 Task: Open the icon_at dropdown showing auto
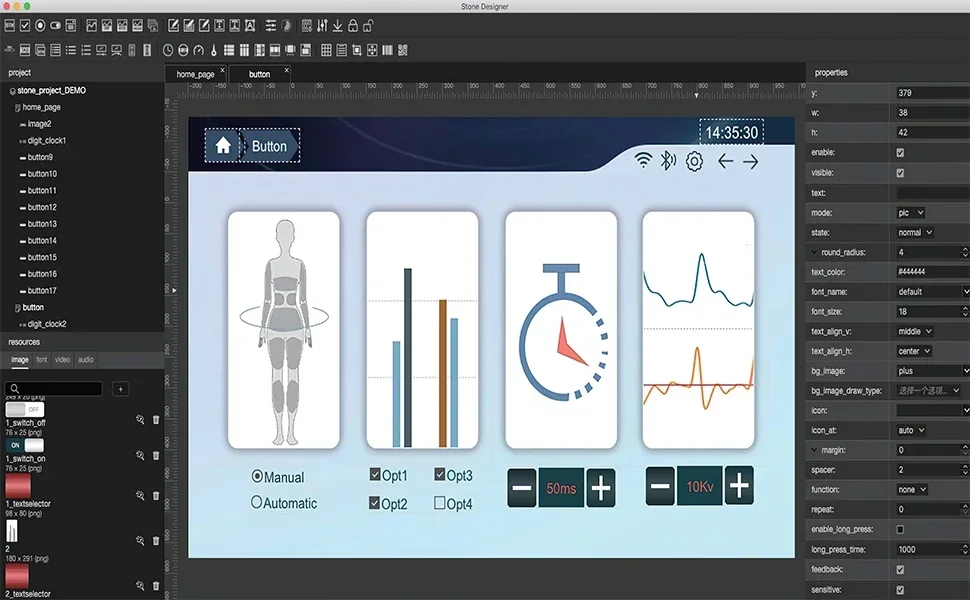(911, 431)
